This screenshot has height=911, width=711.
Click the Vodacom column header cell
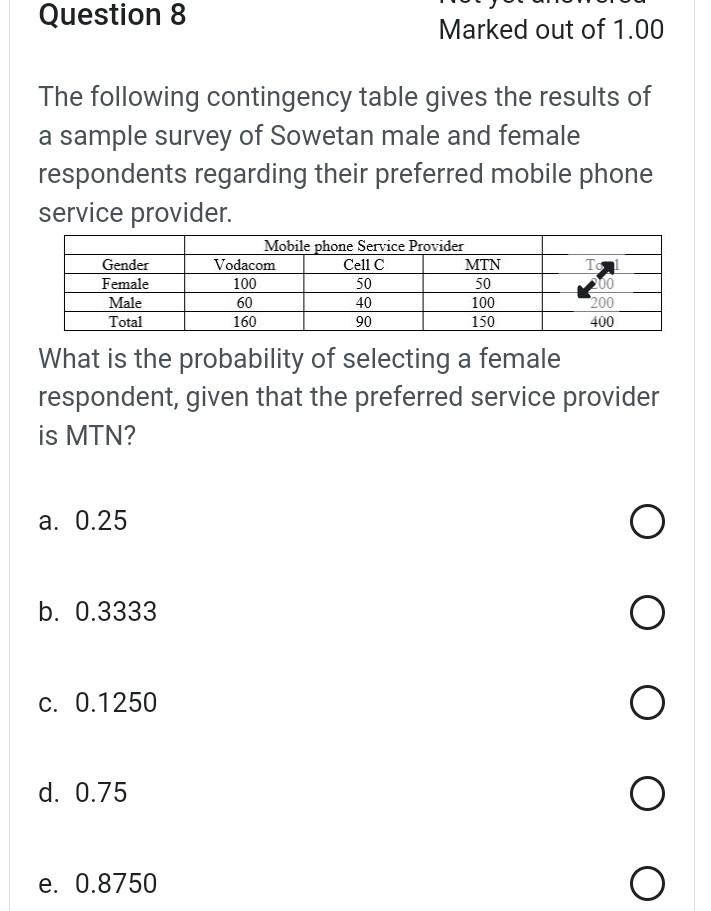243,265
